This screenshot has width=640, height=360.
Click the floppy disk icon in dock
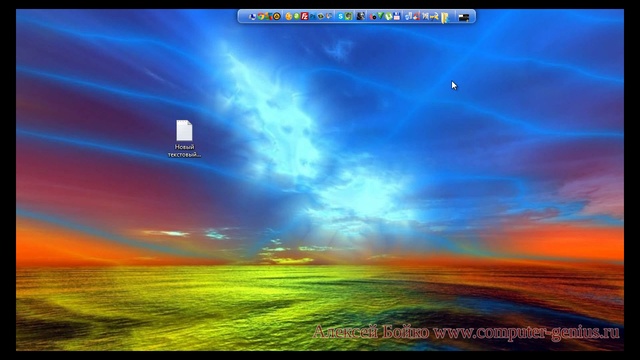coord(396,16)
